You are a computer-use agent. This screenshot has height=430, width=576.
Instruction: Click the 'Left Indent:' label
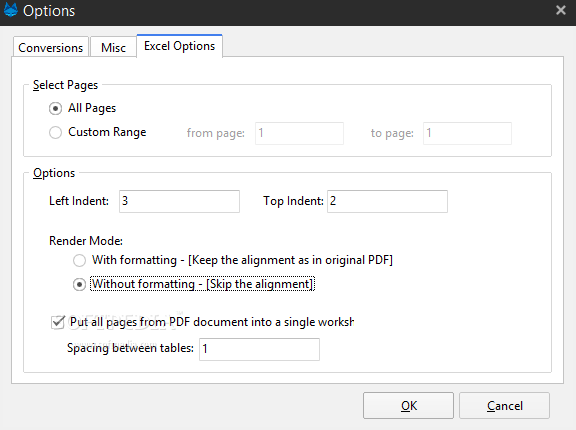click(x=79, y=201)
